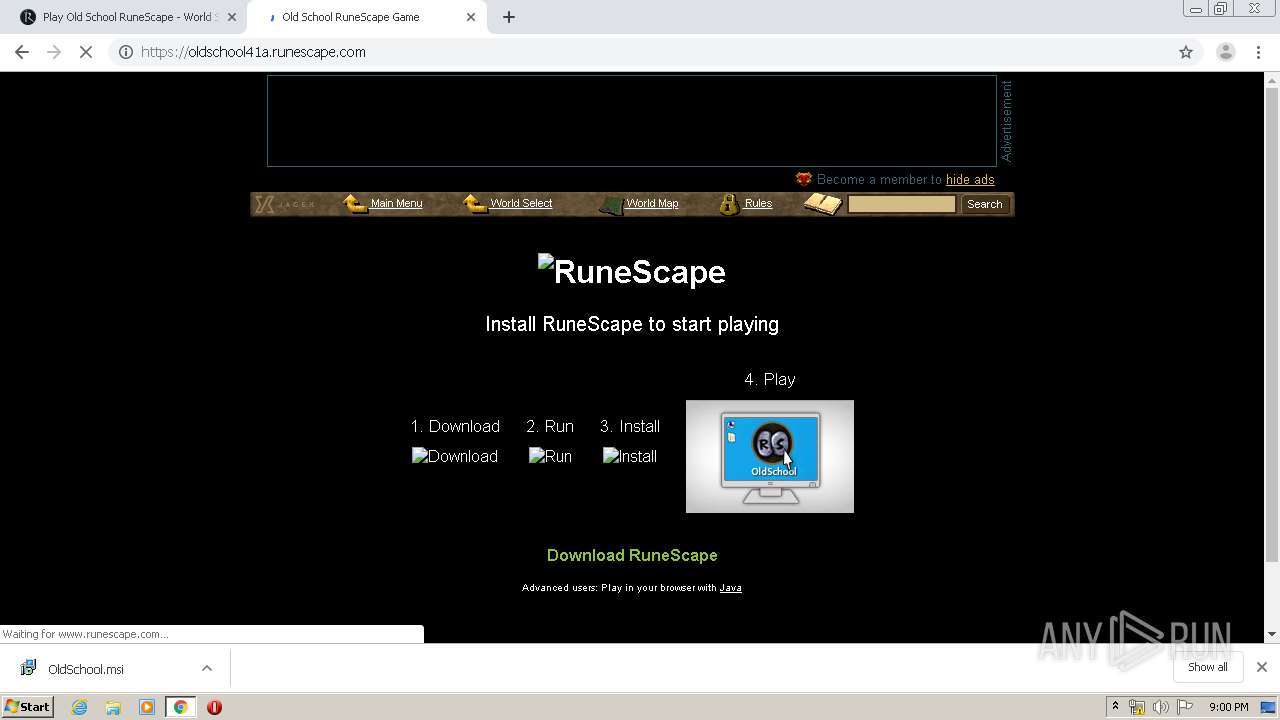Click the red Opera icon in taskbar

click(214, 707)
